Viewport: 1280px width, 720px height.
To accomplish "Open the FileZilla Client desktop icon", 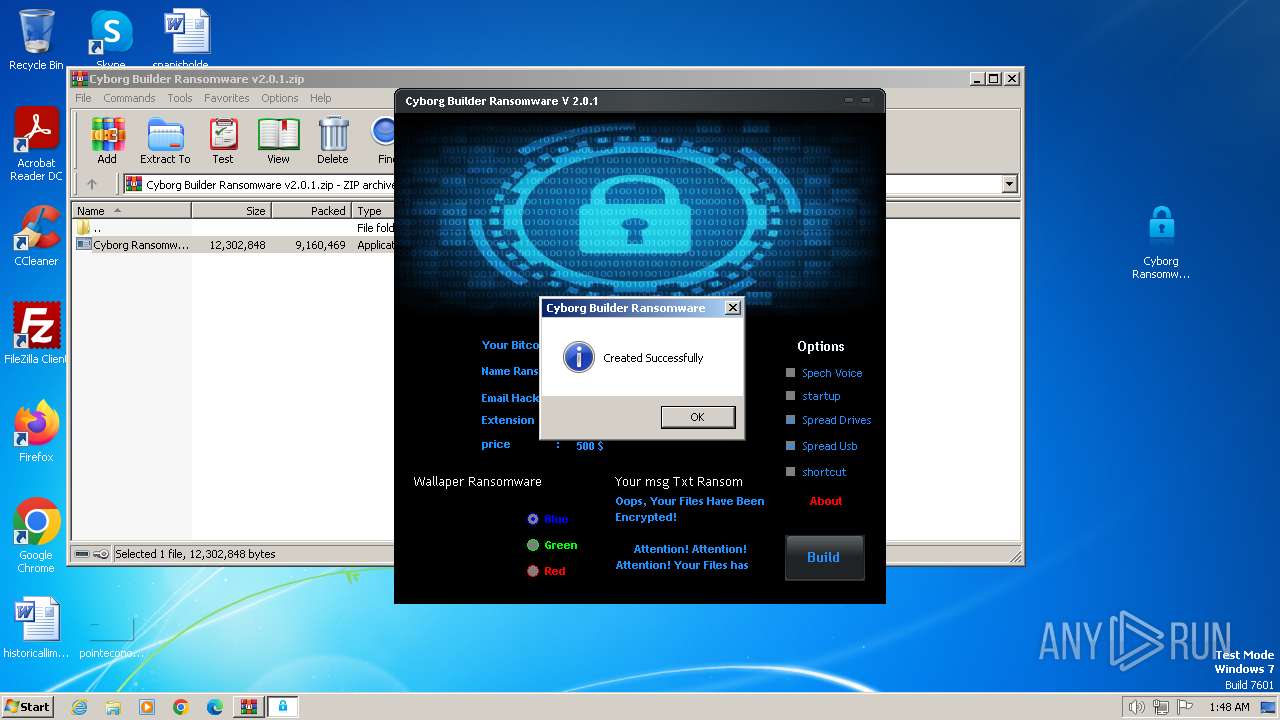I will 36,334.
